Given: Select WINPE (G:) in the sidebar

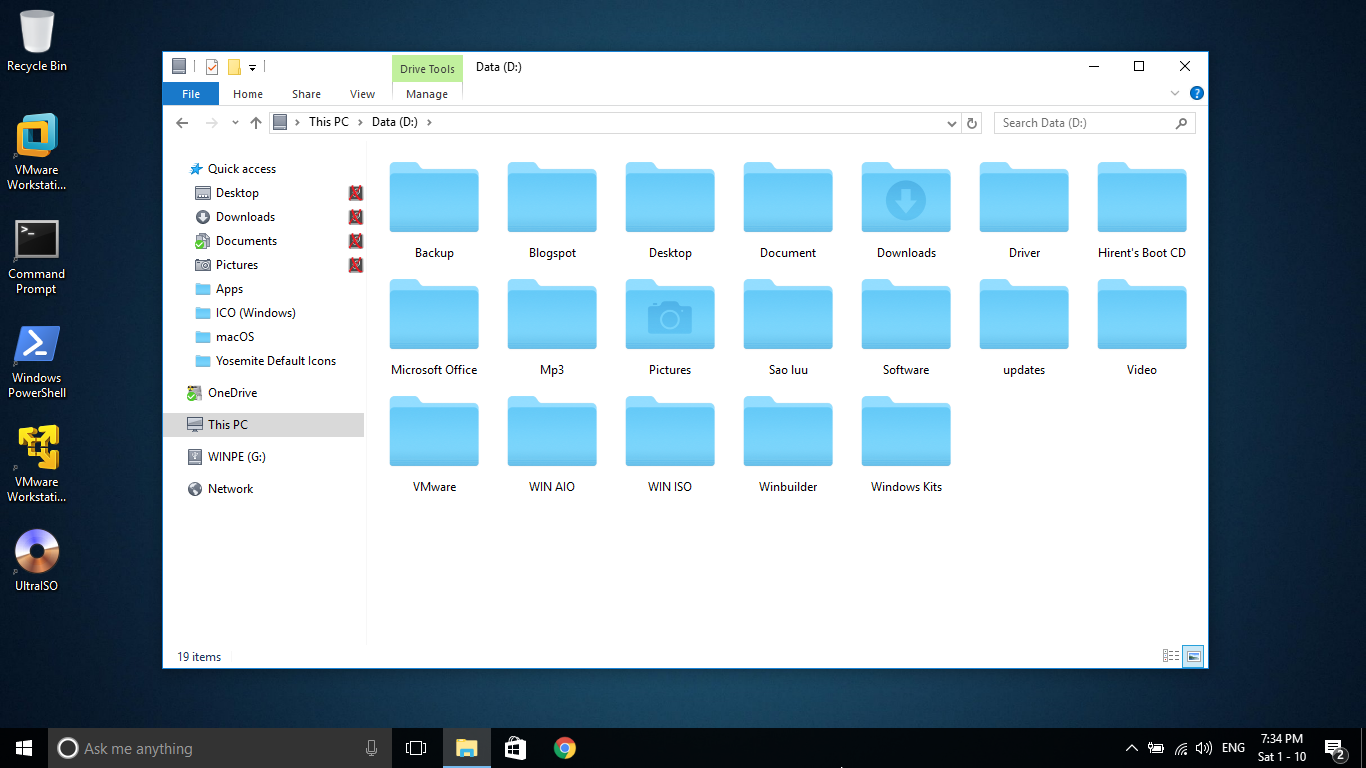Looking at the screenshot, I should tap(228, 456).
